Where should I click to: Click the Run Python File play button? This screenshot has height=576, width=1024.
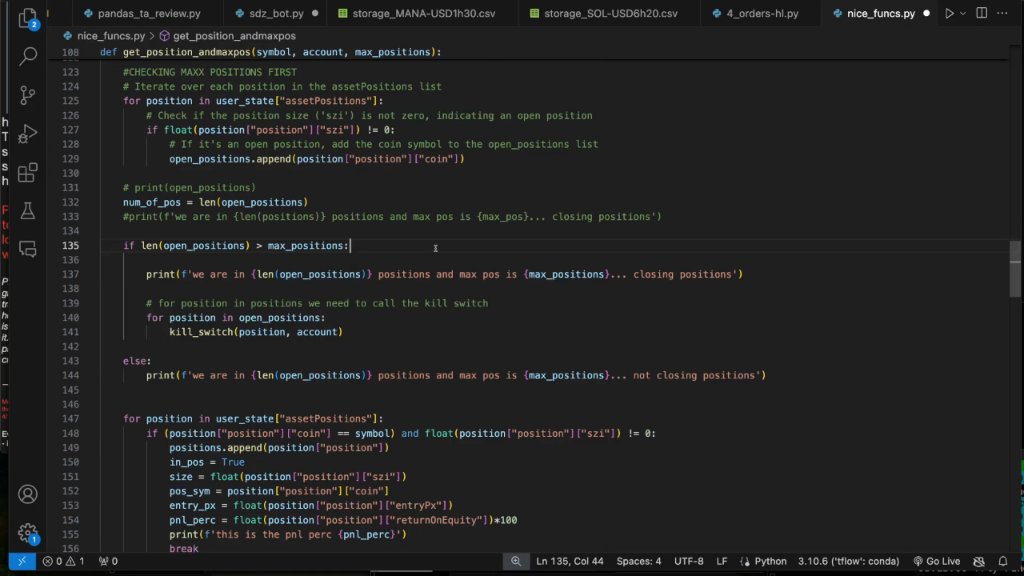949,13
